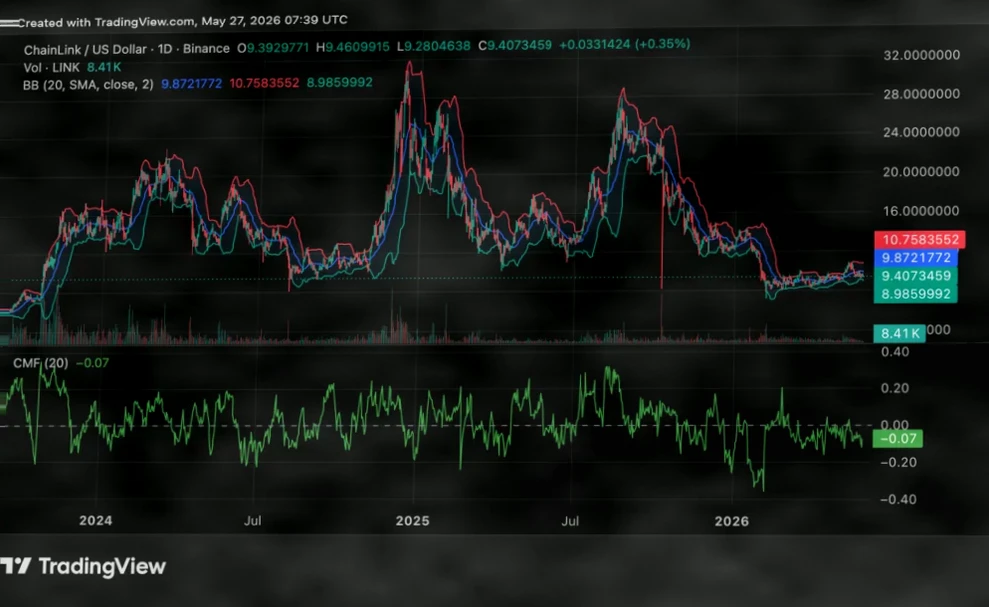989x607 pixels.
Task: Click the green 9.4073459 price-axis tag
Action: point(916,276)
